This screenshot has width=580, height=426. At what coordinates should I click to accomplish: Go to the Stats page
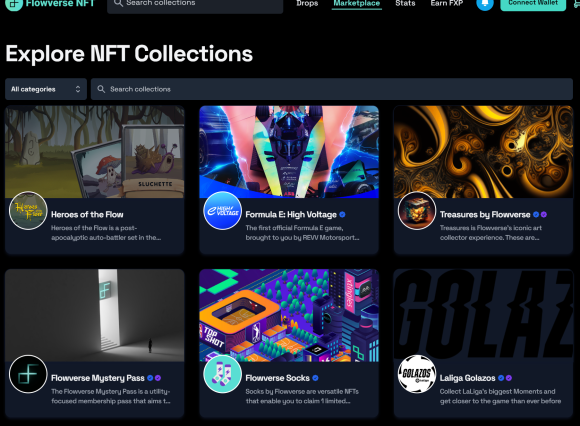tap(405, 3)
